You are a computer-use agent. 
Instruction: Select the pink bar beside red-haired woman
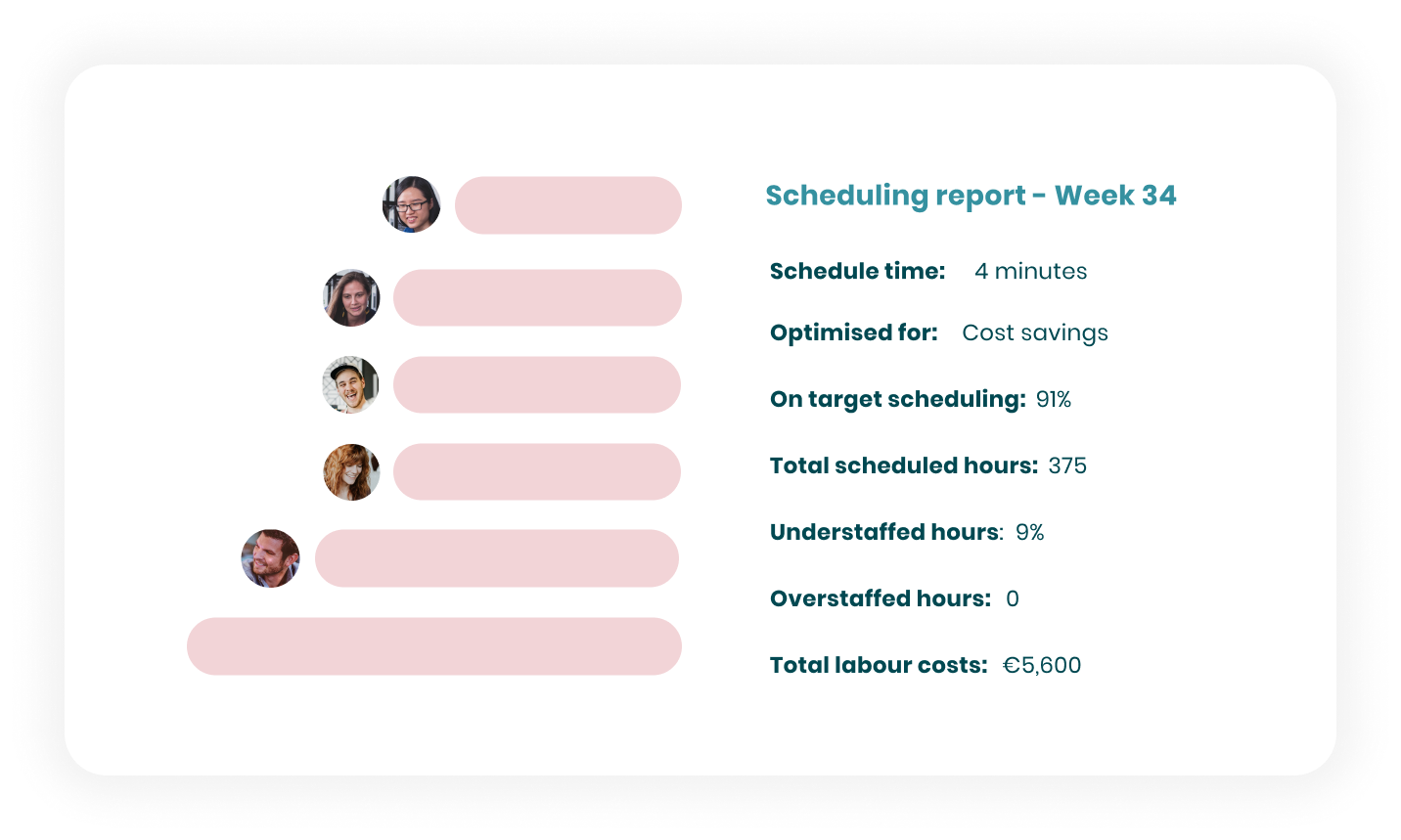tap(537, 472)
